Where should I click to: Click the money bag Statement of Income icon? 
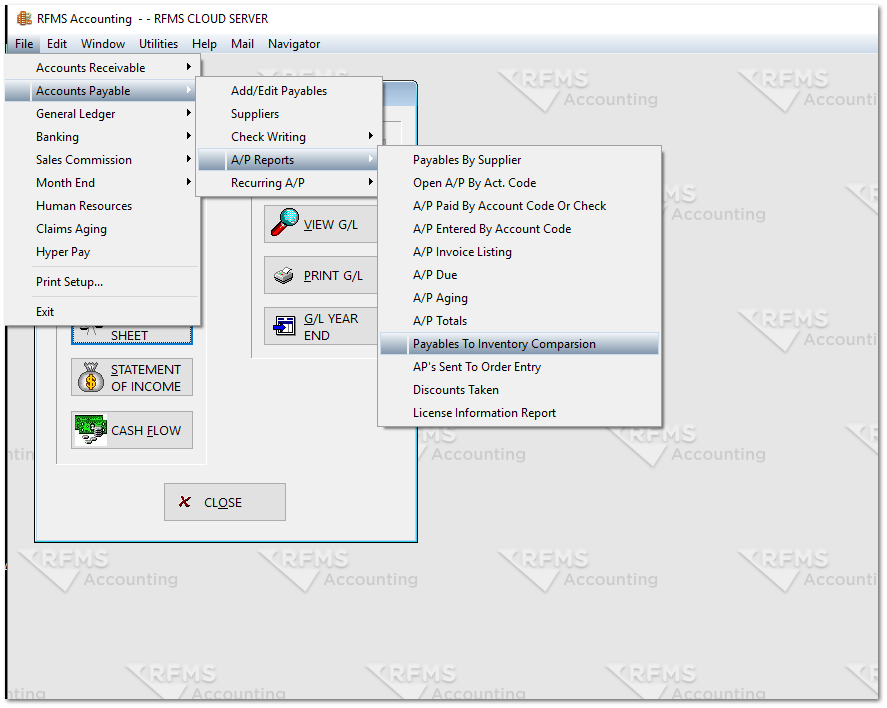tap(91, 377)
